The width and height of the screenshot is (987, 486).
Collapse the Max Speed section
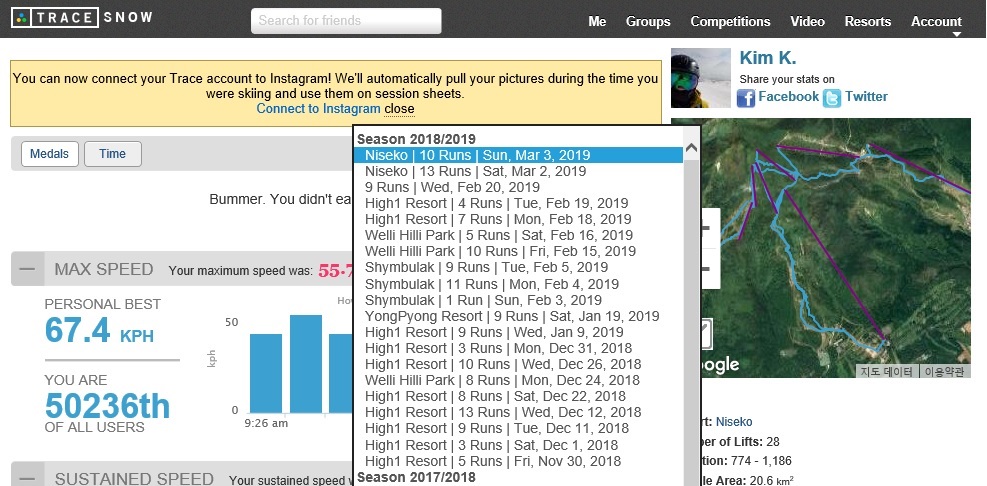click(27, 269)
